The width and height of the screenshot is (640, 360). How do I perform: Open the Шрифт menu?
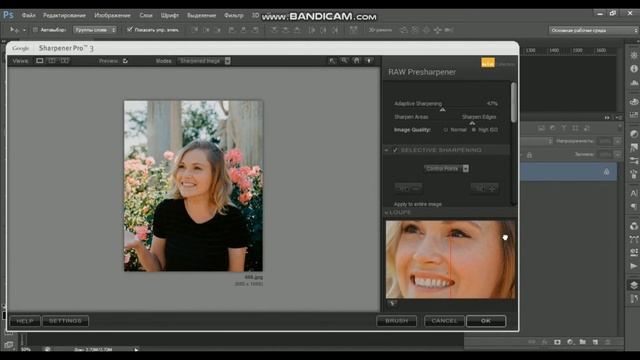(x=170, y=16)
